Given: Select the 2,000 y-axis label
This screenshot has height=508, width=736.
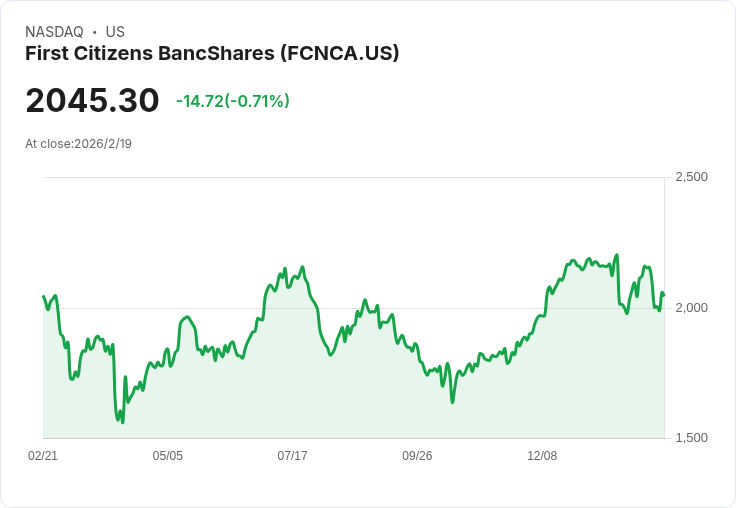Looking at the screenshot, I should (691, 307).
